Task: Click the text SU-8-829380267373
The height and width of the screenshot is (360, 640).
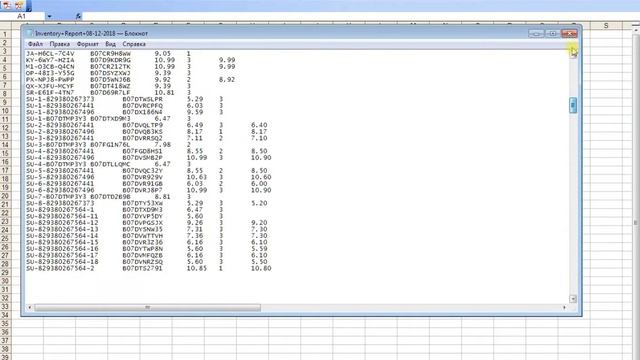Action: coord(60,204)
